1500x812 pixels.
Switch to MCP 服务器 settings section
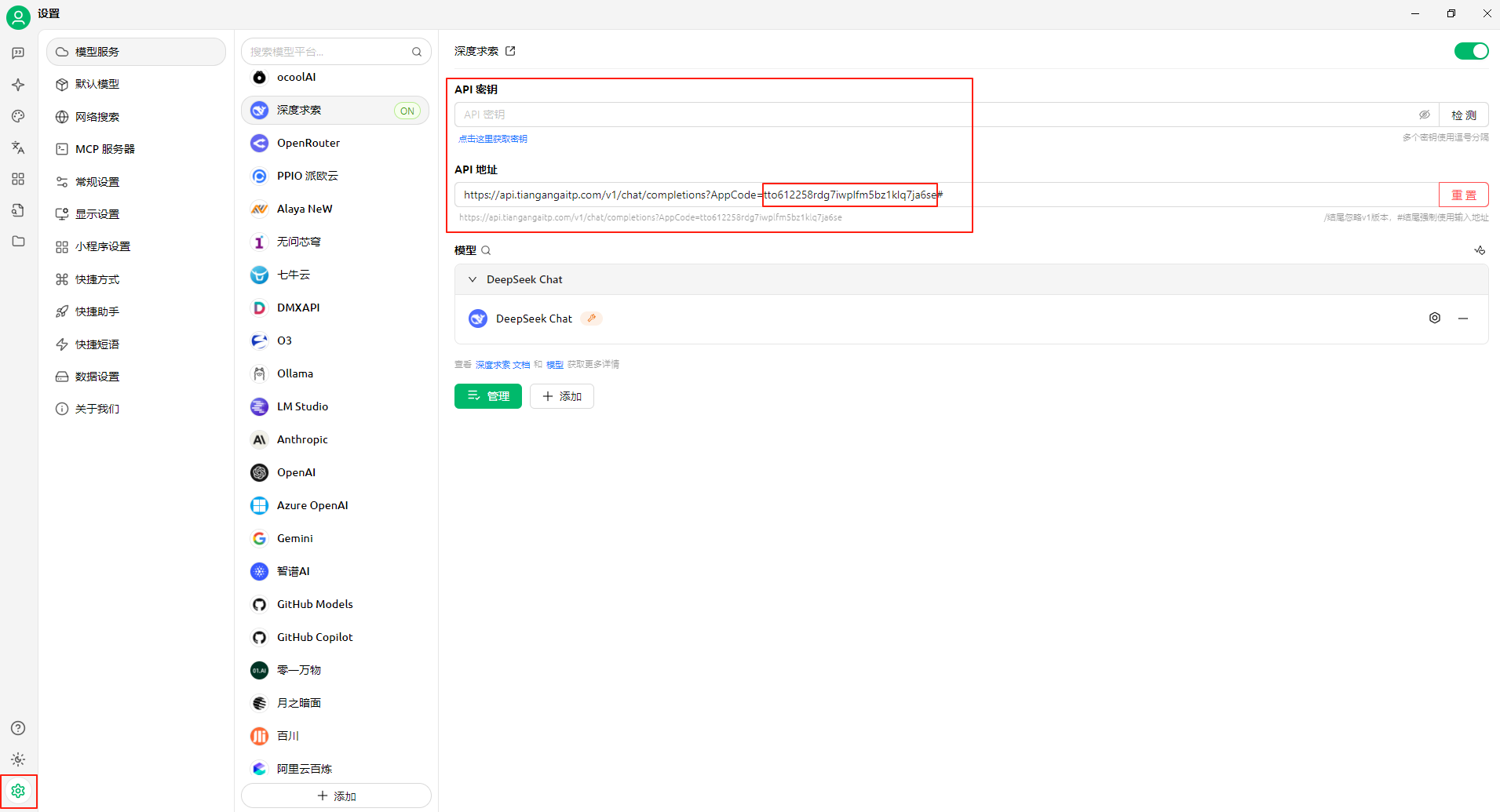click(105, 148)
